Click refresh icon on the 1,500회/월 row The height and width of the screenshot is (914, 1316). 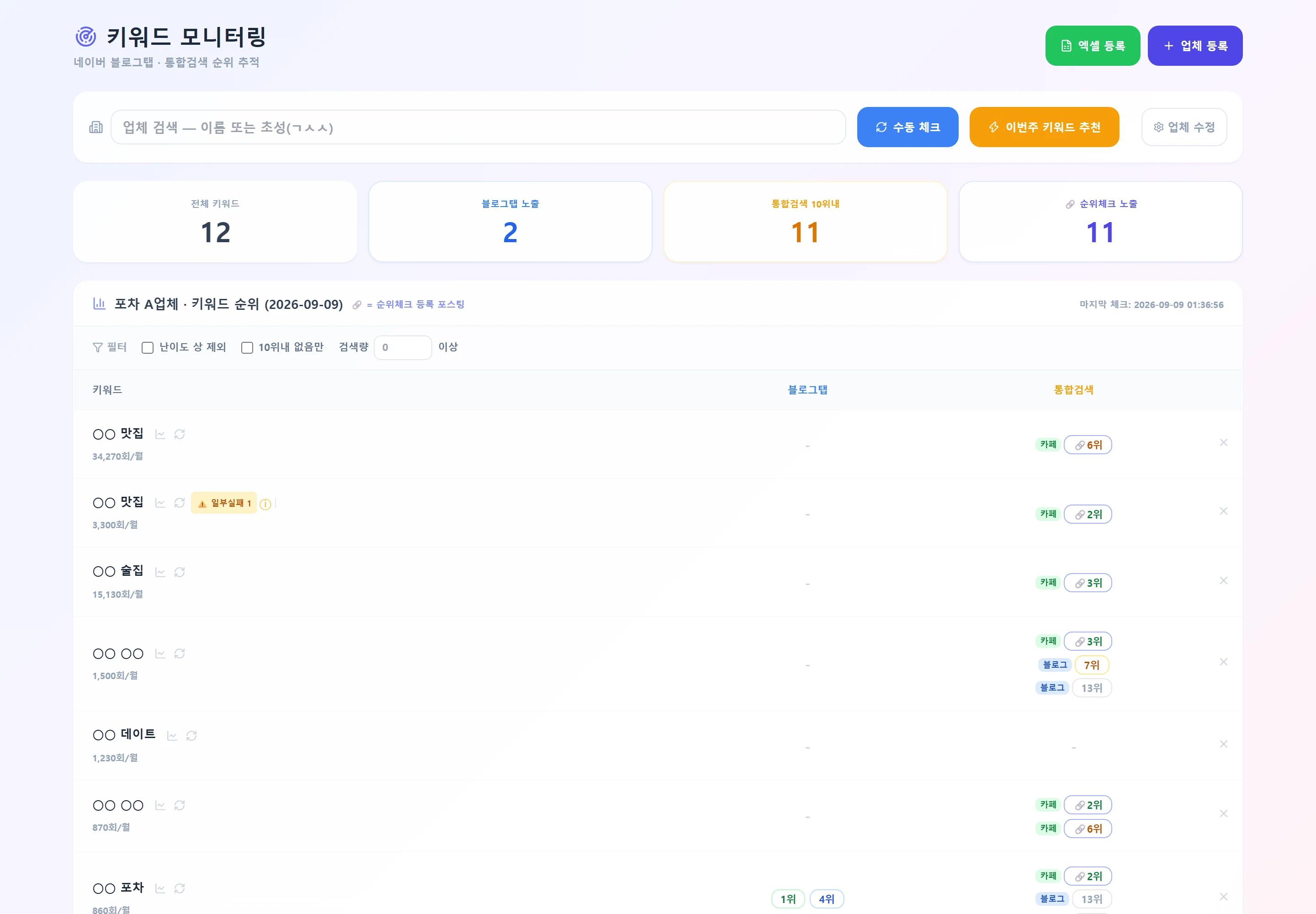point(179,654)
